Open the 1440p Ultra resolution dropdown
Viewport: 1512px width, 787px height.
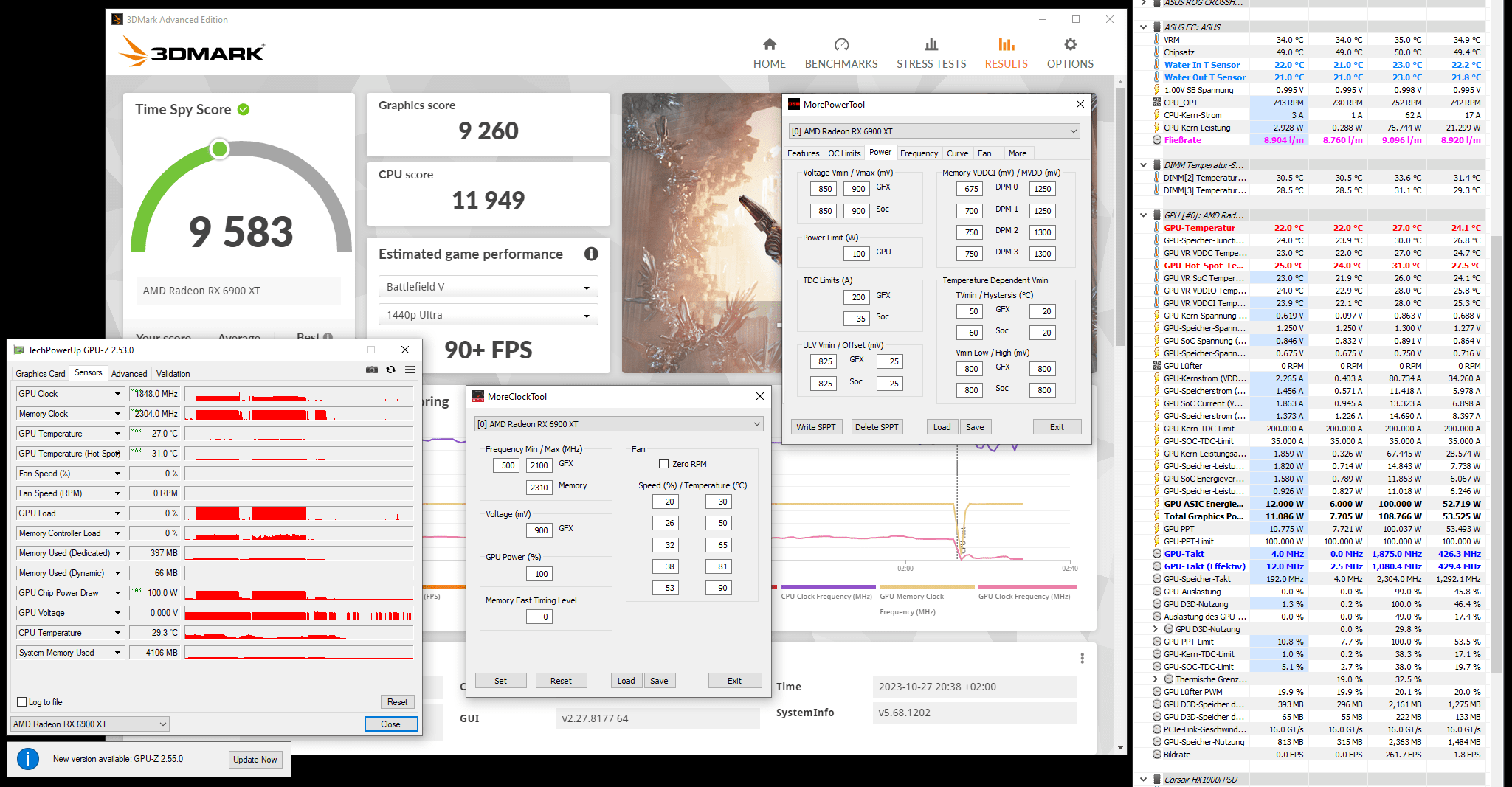(x=488, y=315)
